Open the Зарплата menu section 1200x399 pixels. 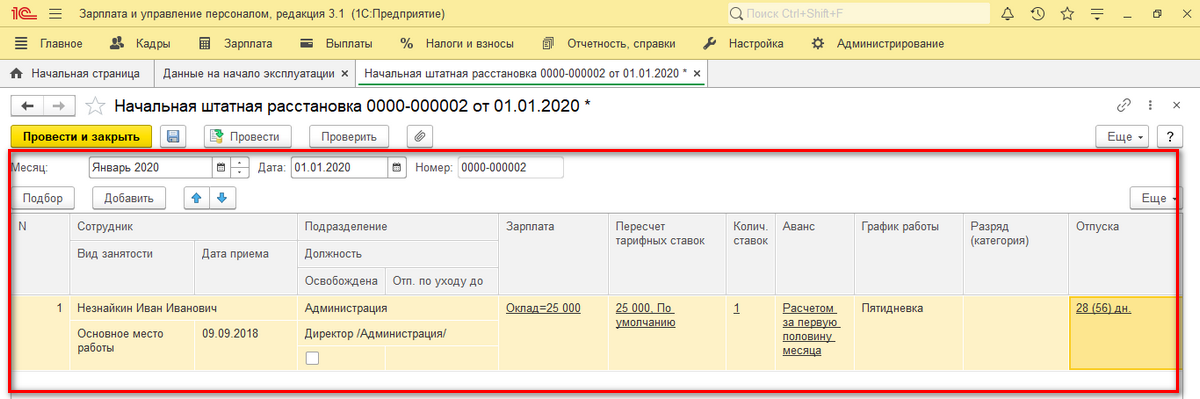[x=234, y=44]
